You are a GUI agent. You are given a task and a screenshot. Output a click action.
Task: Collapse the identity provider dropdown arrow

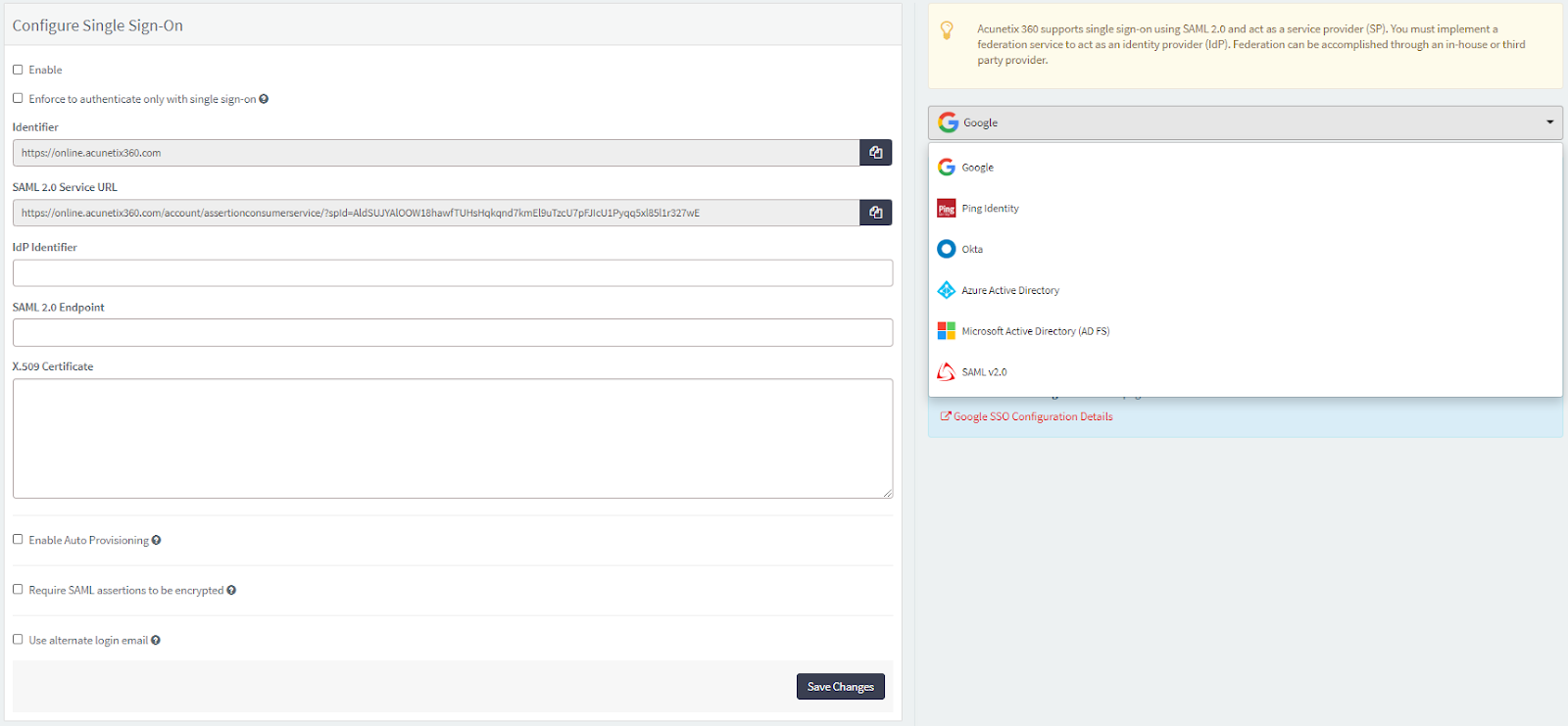tap(1550, 122)
